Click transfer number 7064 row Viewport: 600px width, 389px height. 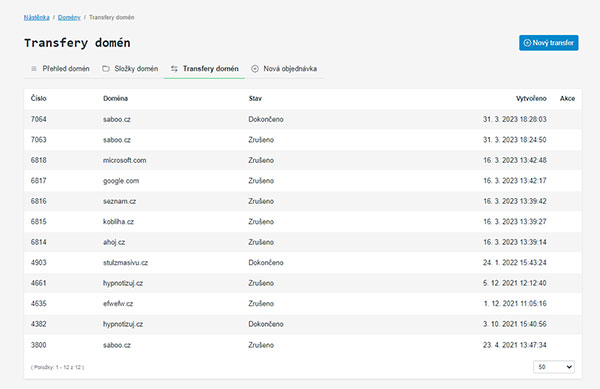tap(303, 119)
